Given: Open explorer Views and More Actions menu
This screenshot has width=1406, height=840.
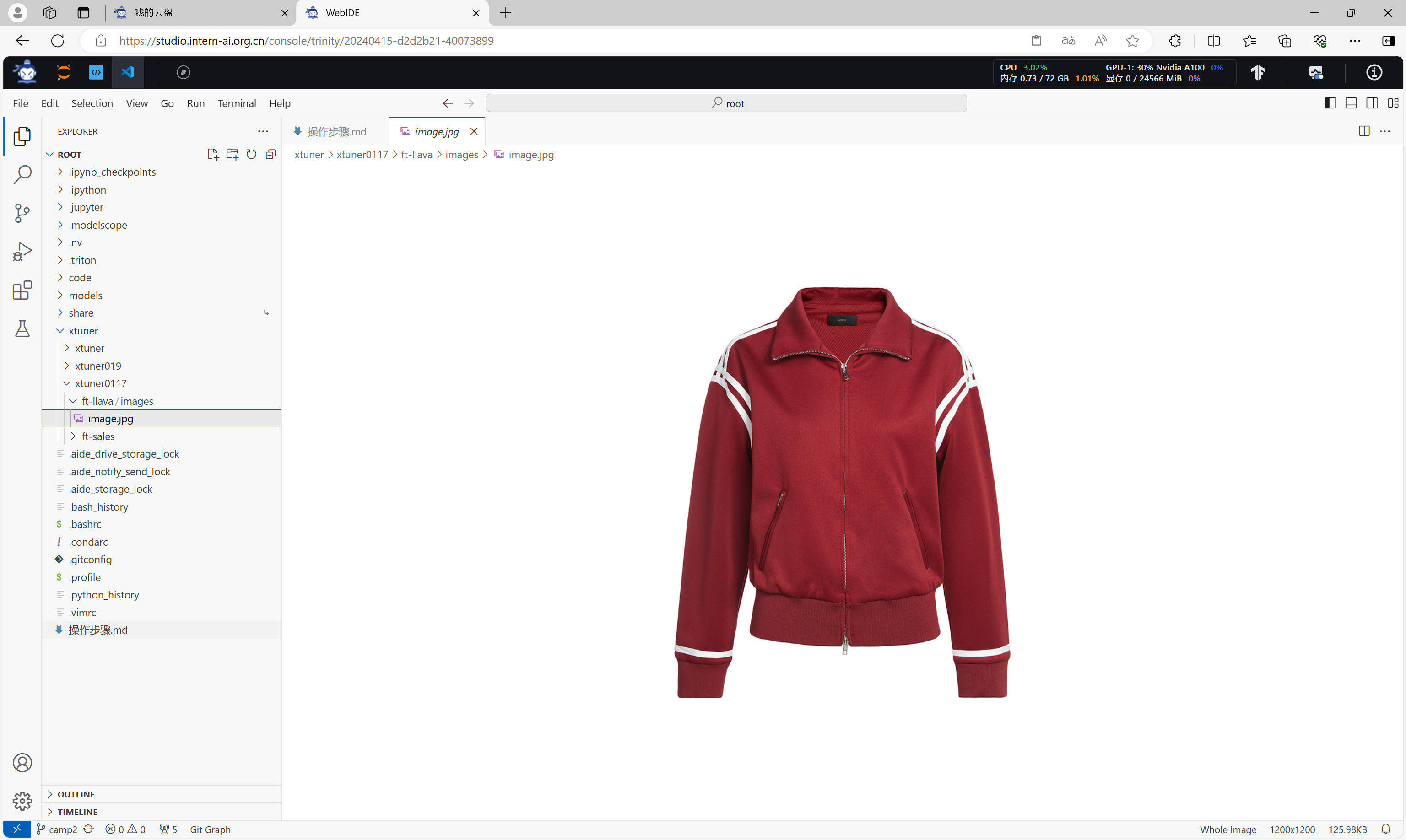Looking at the screenshot, I should 263,131.
